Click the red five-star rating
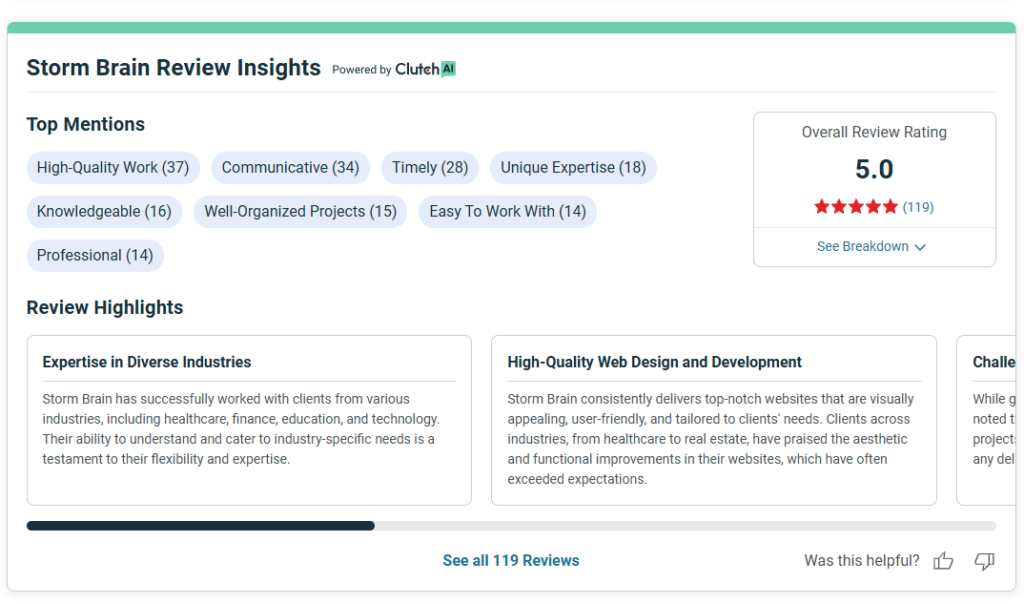1024x604 pixels. 856,207
